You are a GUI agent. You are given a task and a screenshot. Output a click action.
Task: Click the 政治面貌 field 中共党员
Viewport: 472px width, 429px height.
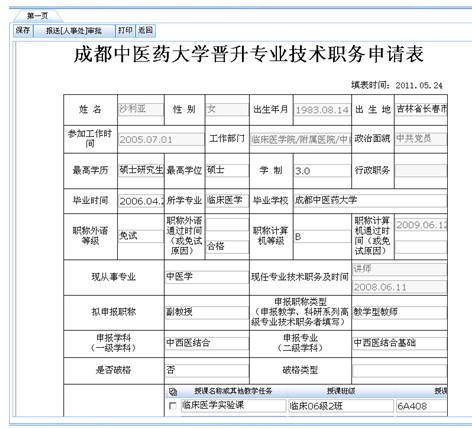[421, 139]
